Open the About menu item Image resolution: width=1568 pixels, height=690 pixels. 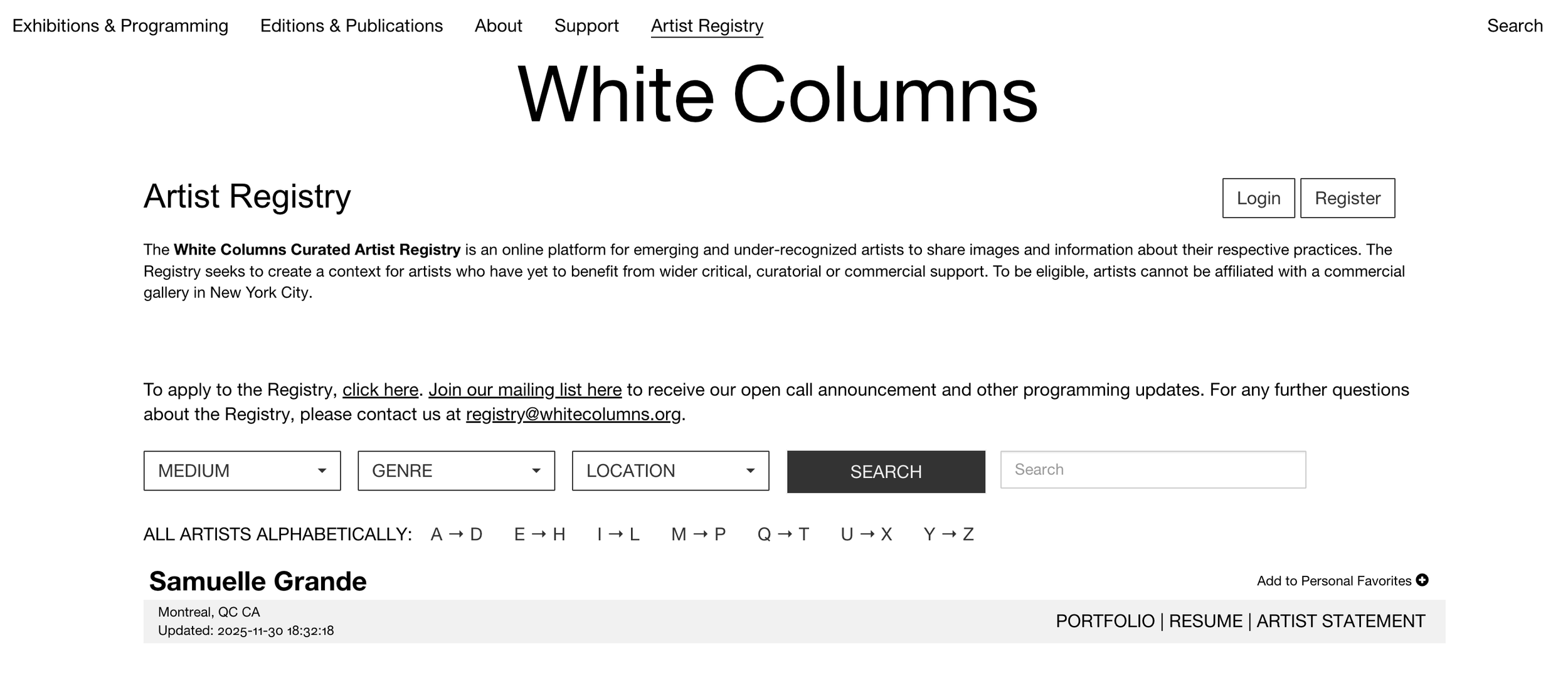498,26
